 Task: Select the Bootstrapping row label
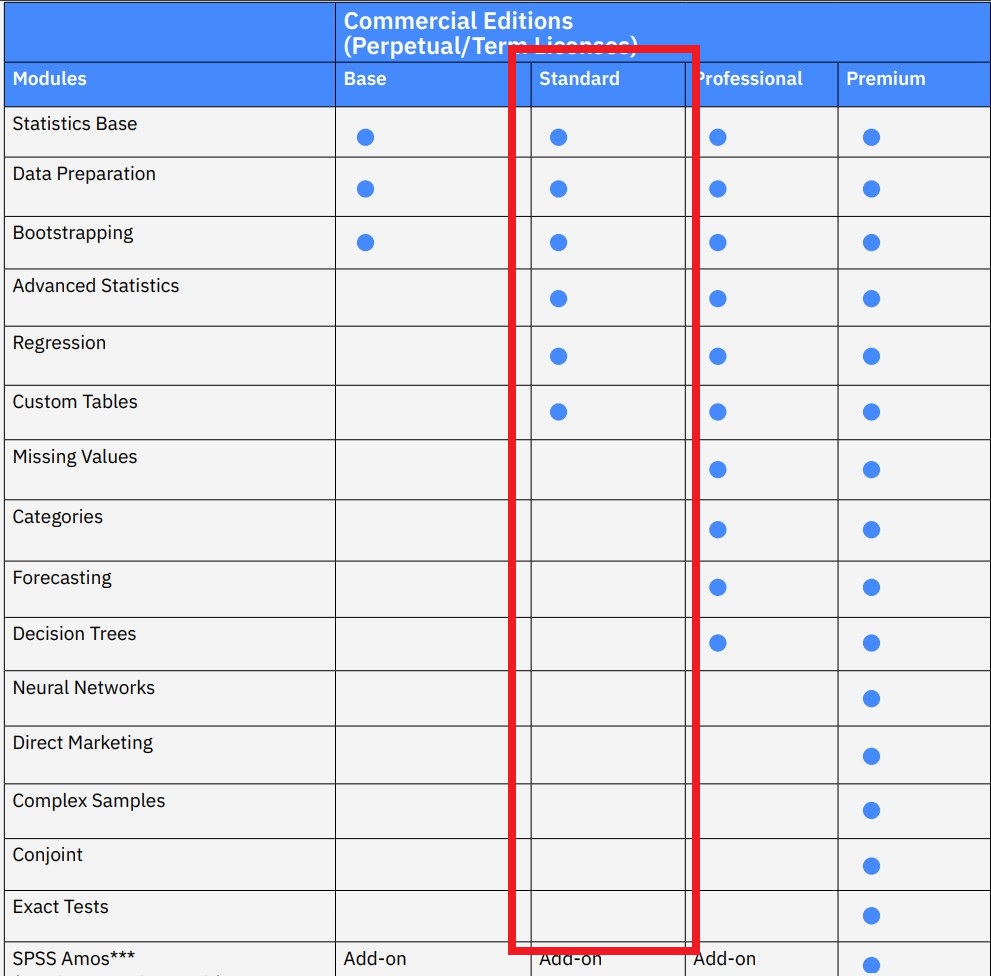pos(73,233)
